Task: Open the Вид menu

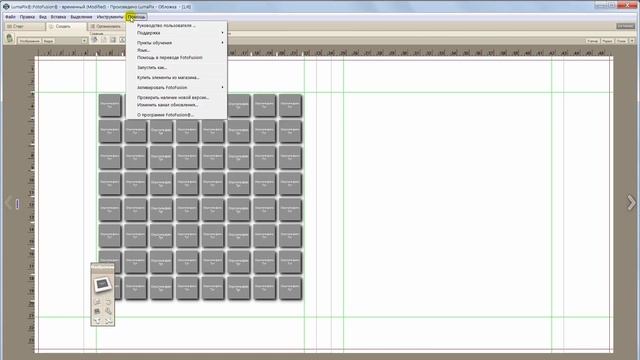Action: pyautogui.click(x=42, y=17)
